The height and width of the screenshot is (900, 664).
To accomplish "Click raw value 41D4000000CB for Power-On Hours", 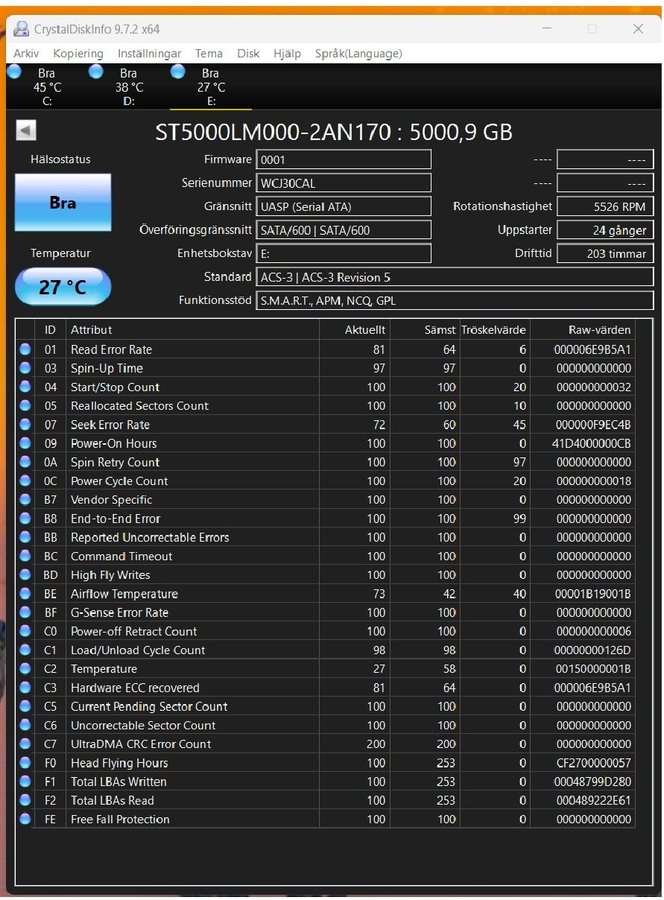I will pyautogui.click(x=591, y=443).
